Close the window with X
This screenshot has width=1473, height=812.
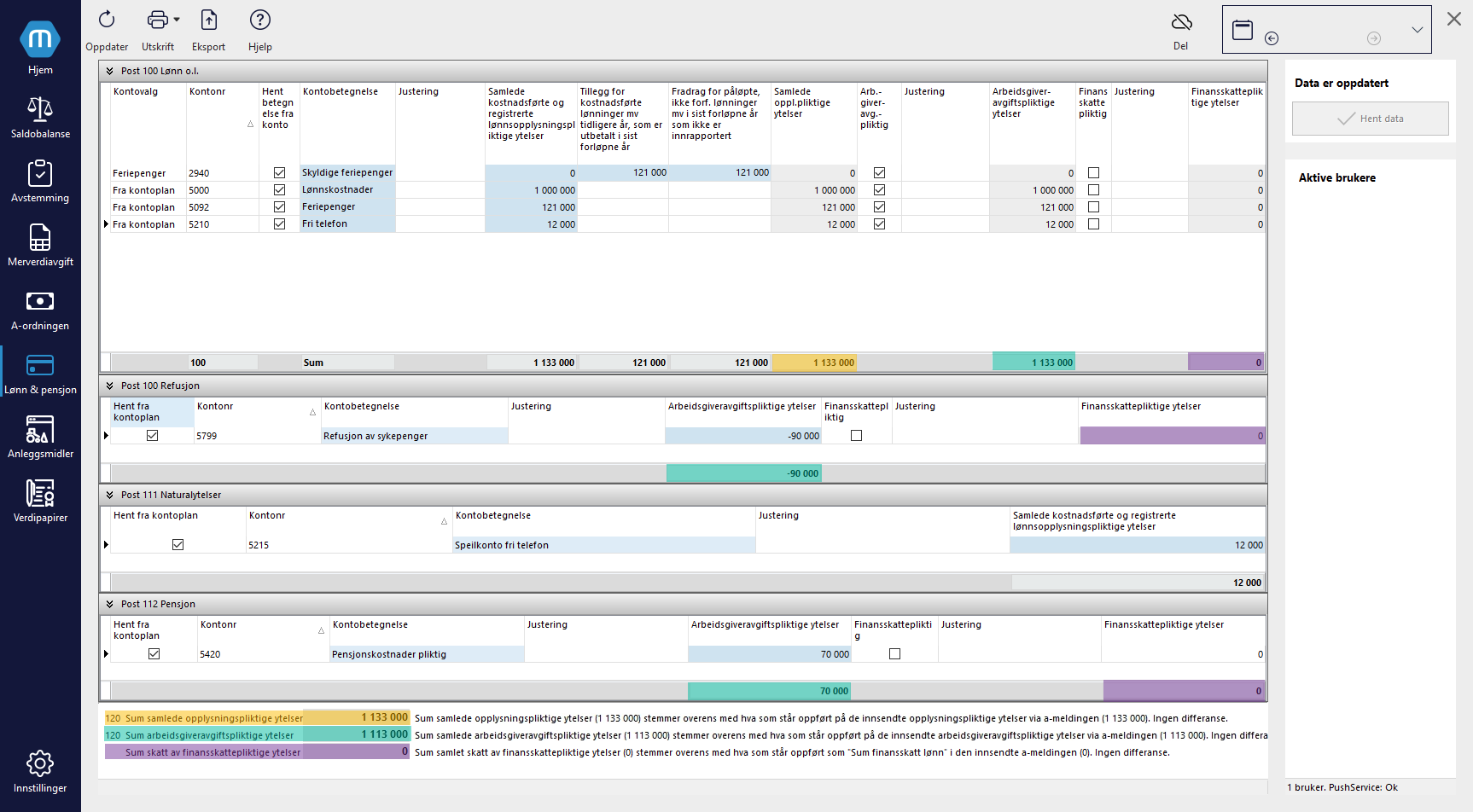[1454, 19]
